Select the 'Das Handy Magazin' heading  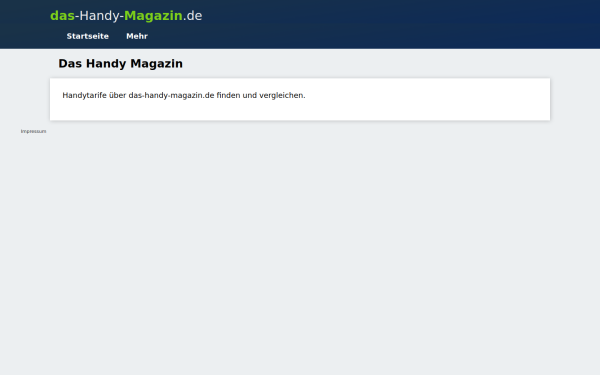(121, 64)
